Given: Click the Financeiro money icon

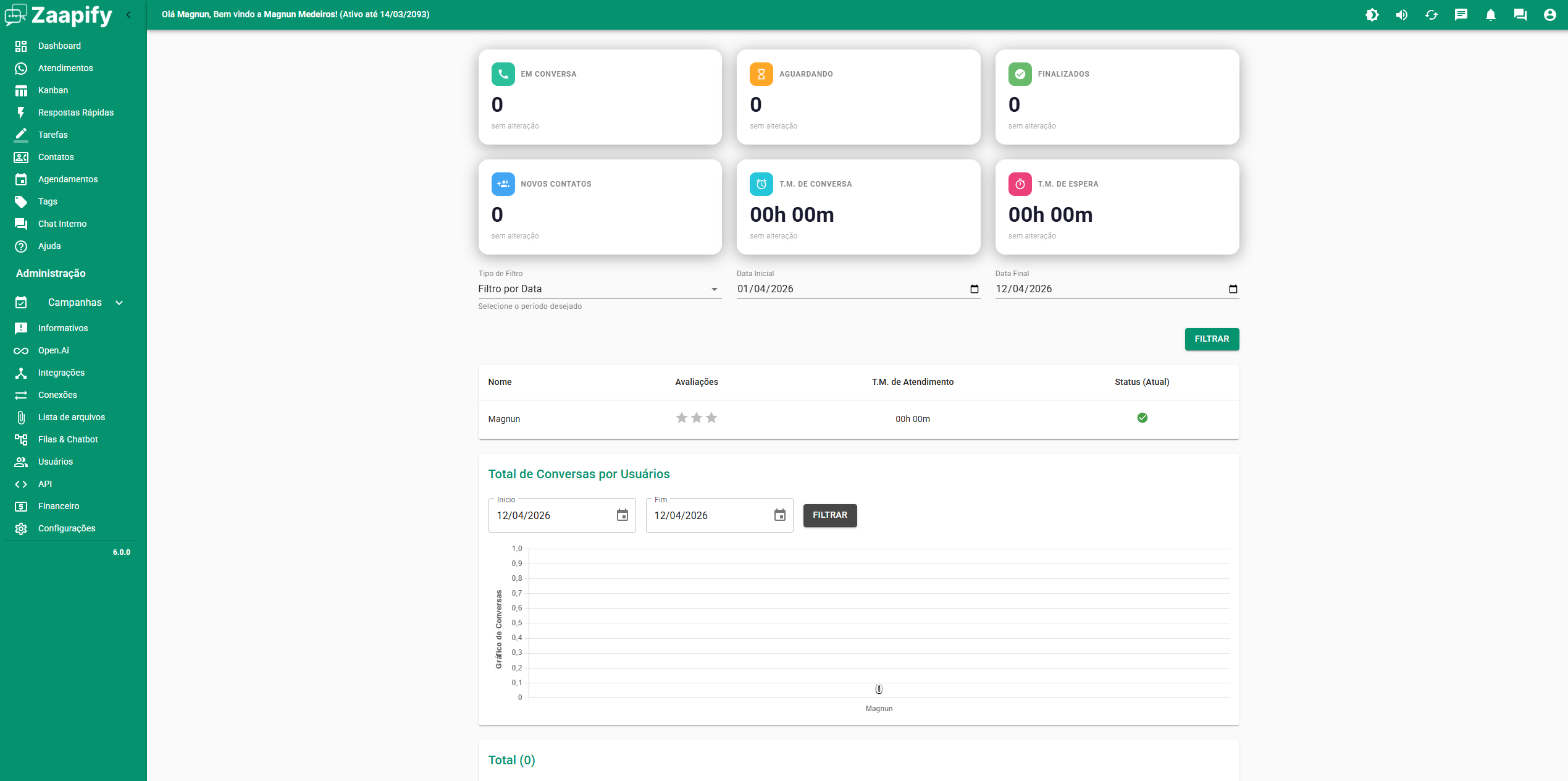Looking at the screenshot, I should 21,506.
